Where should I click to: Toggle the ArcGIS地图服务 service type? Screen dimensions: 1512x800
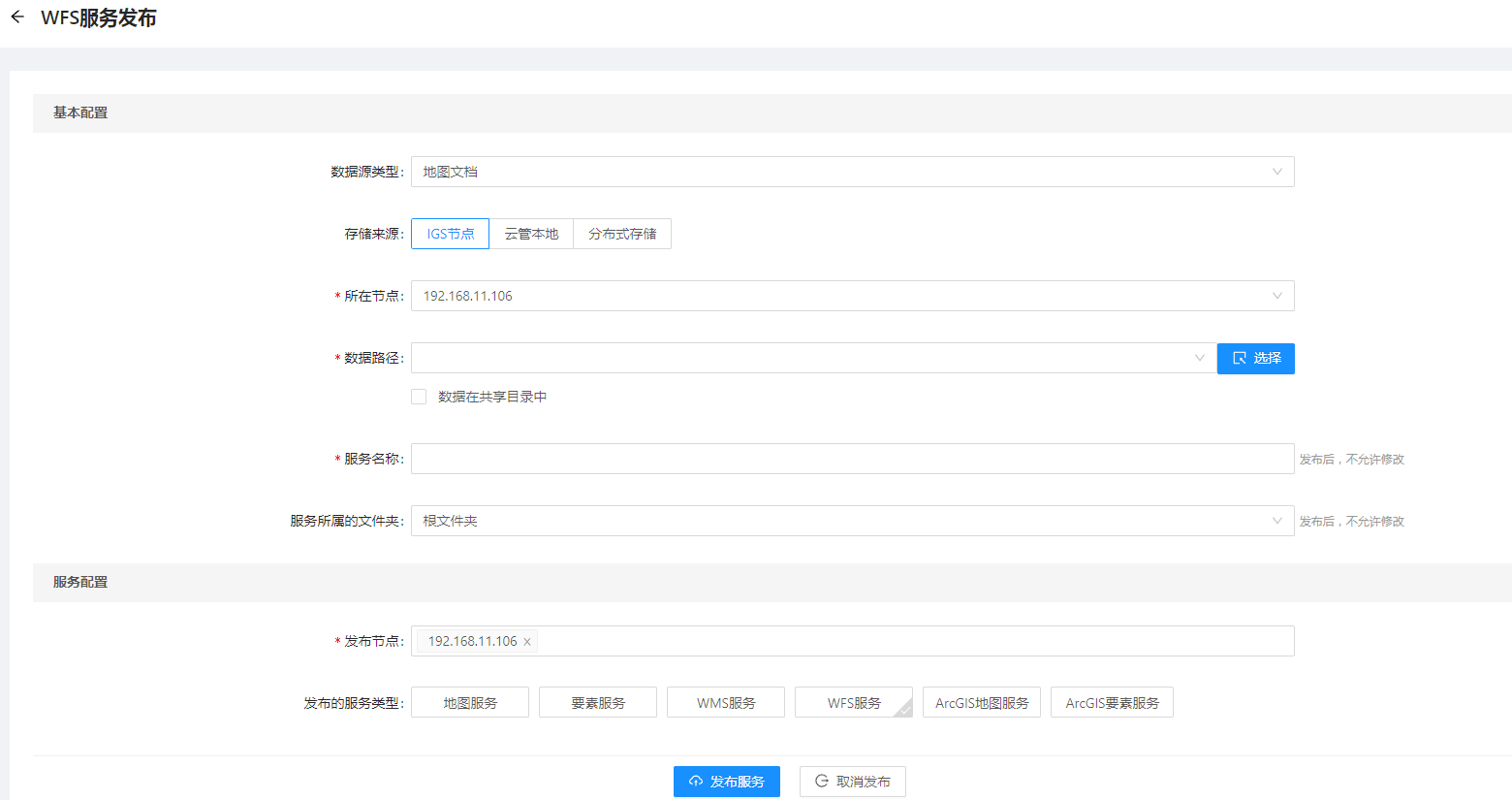click(x=982, y=702)
